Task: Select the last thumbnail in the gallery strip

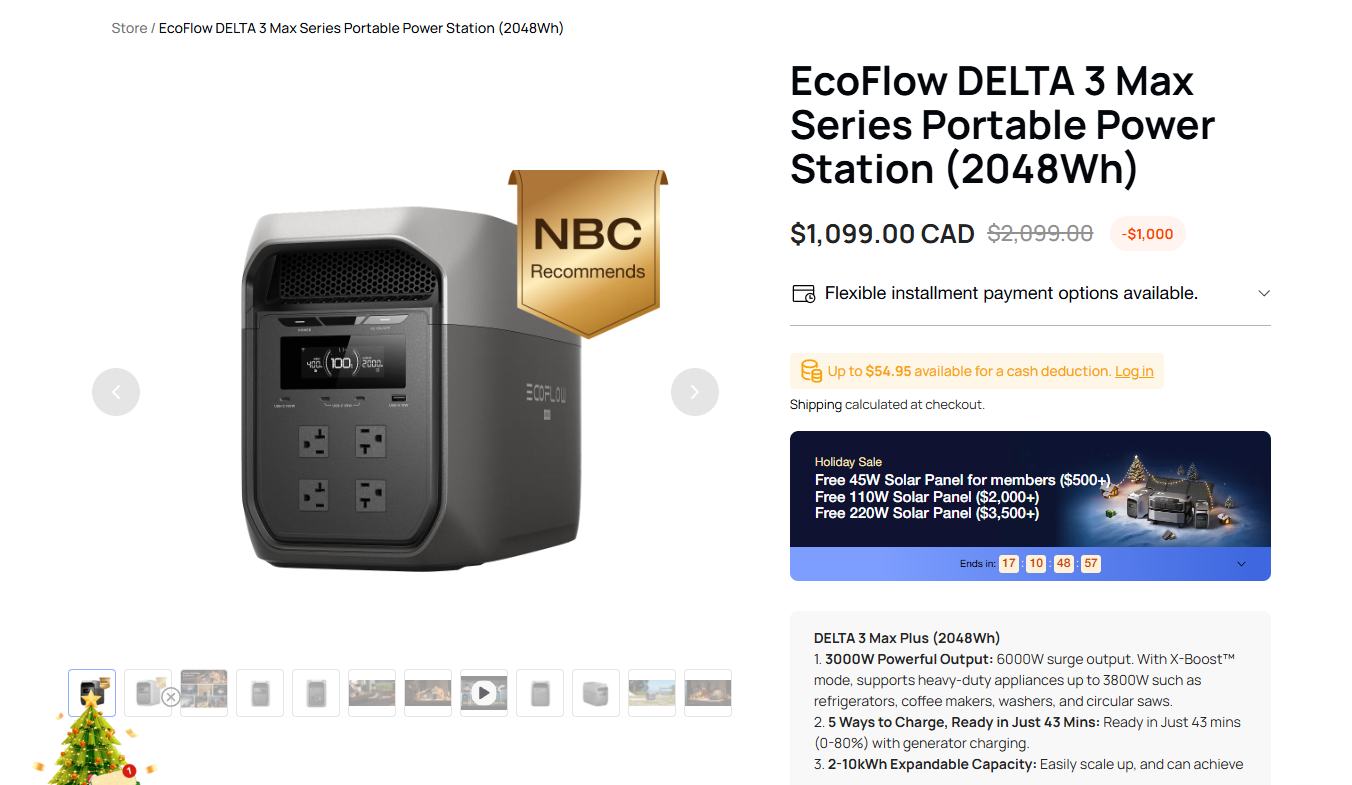Action: pyautogui.click(x=708, y=693)
